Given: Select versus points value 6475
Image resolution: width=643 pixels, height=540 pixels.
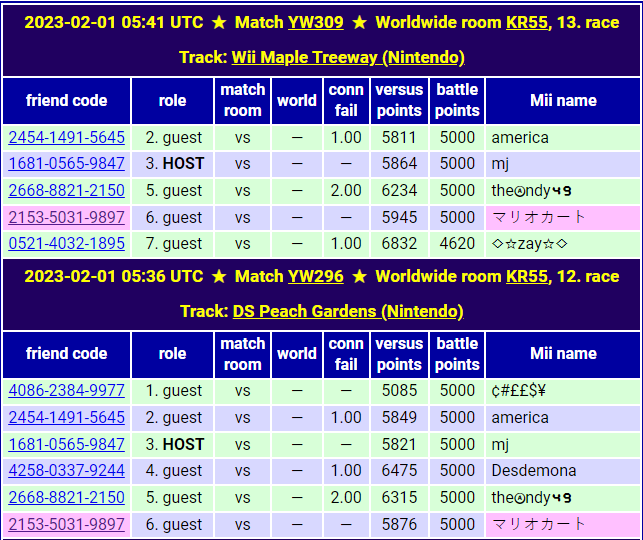Looking at the screenshot, I should click(399, 470).
